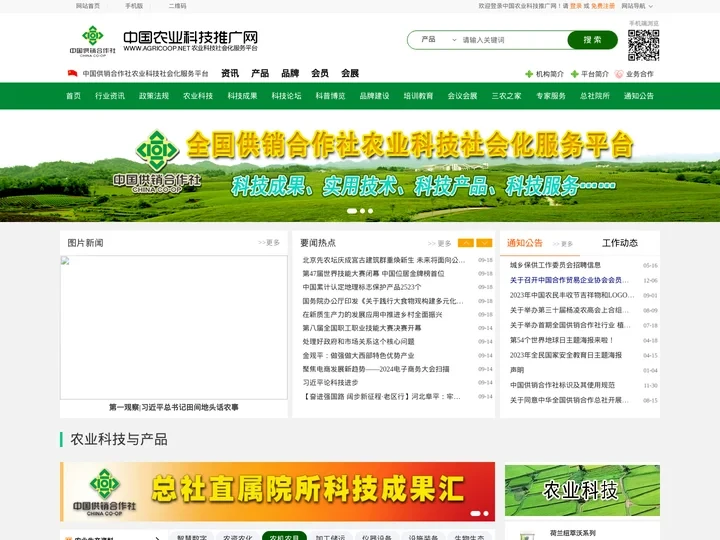The image size is (720, 540).
Task: Open 首页 in the green navigation bar
Action: 73,96
